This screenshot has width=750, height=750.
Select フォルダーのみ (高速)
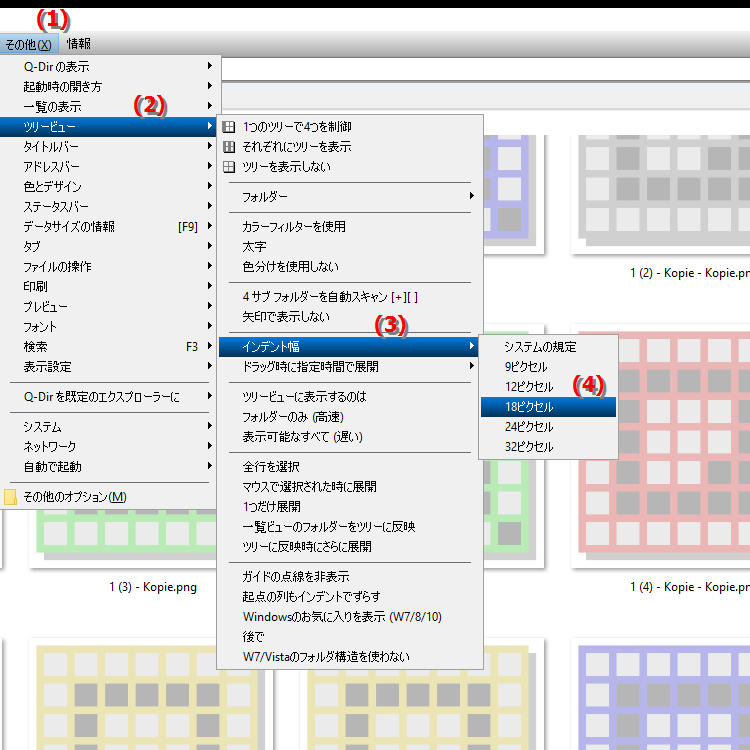[x=350, y=417]
